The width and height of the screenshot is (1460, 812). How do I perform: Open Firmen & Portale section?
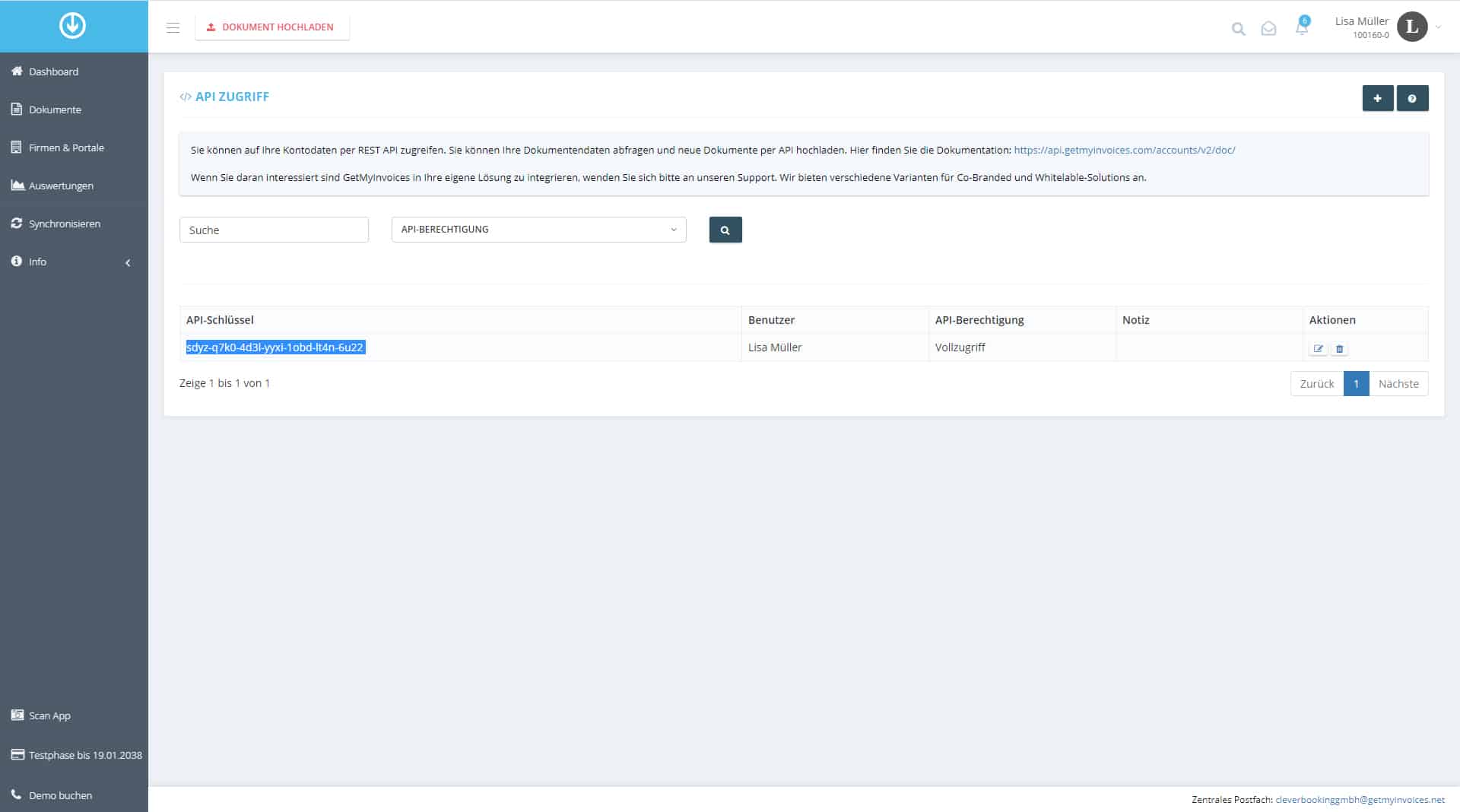(x=74, y=147)
